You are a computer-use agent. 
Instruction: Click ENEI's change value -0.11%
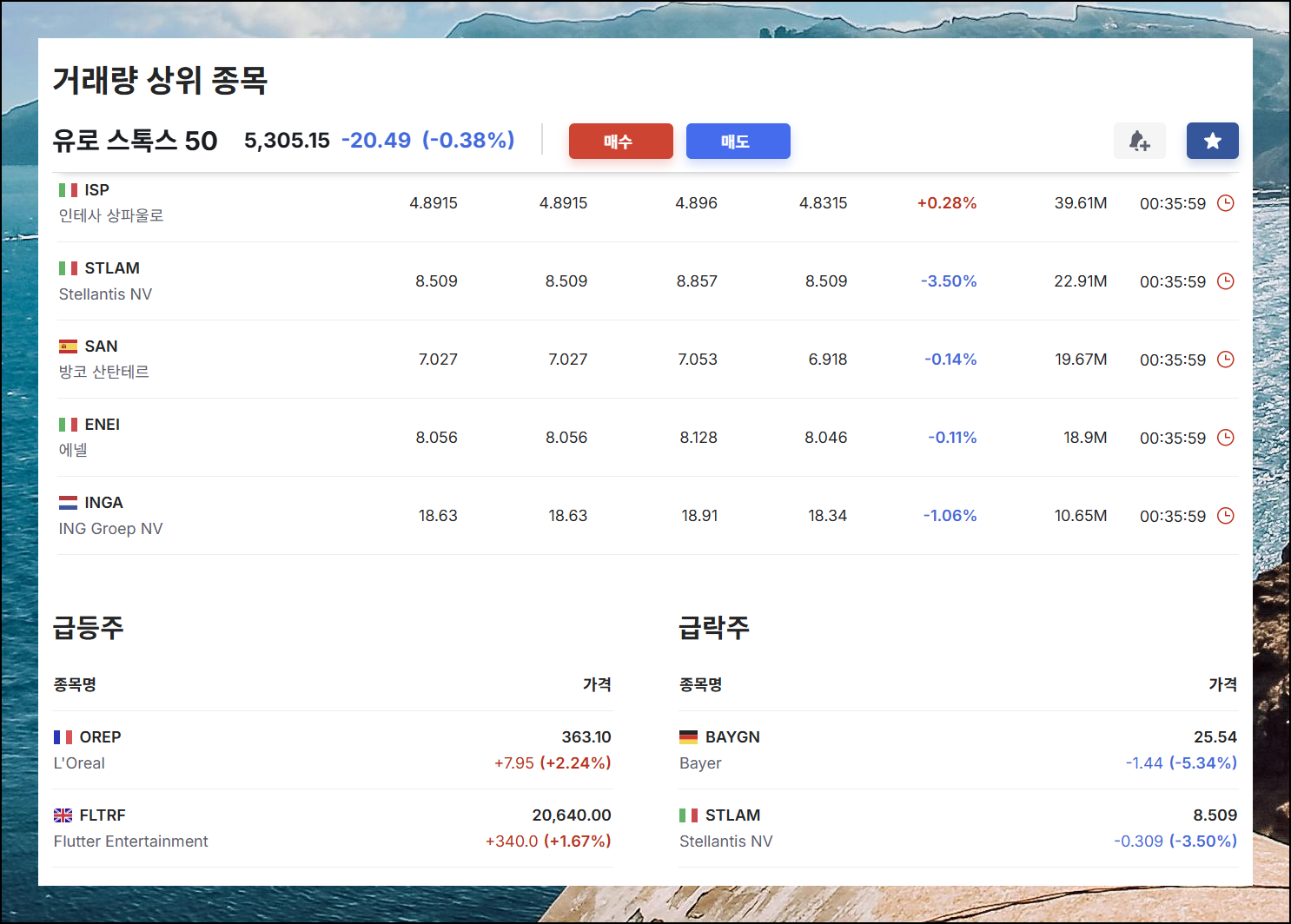(951, 438)
